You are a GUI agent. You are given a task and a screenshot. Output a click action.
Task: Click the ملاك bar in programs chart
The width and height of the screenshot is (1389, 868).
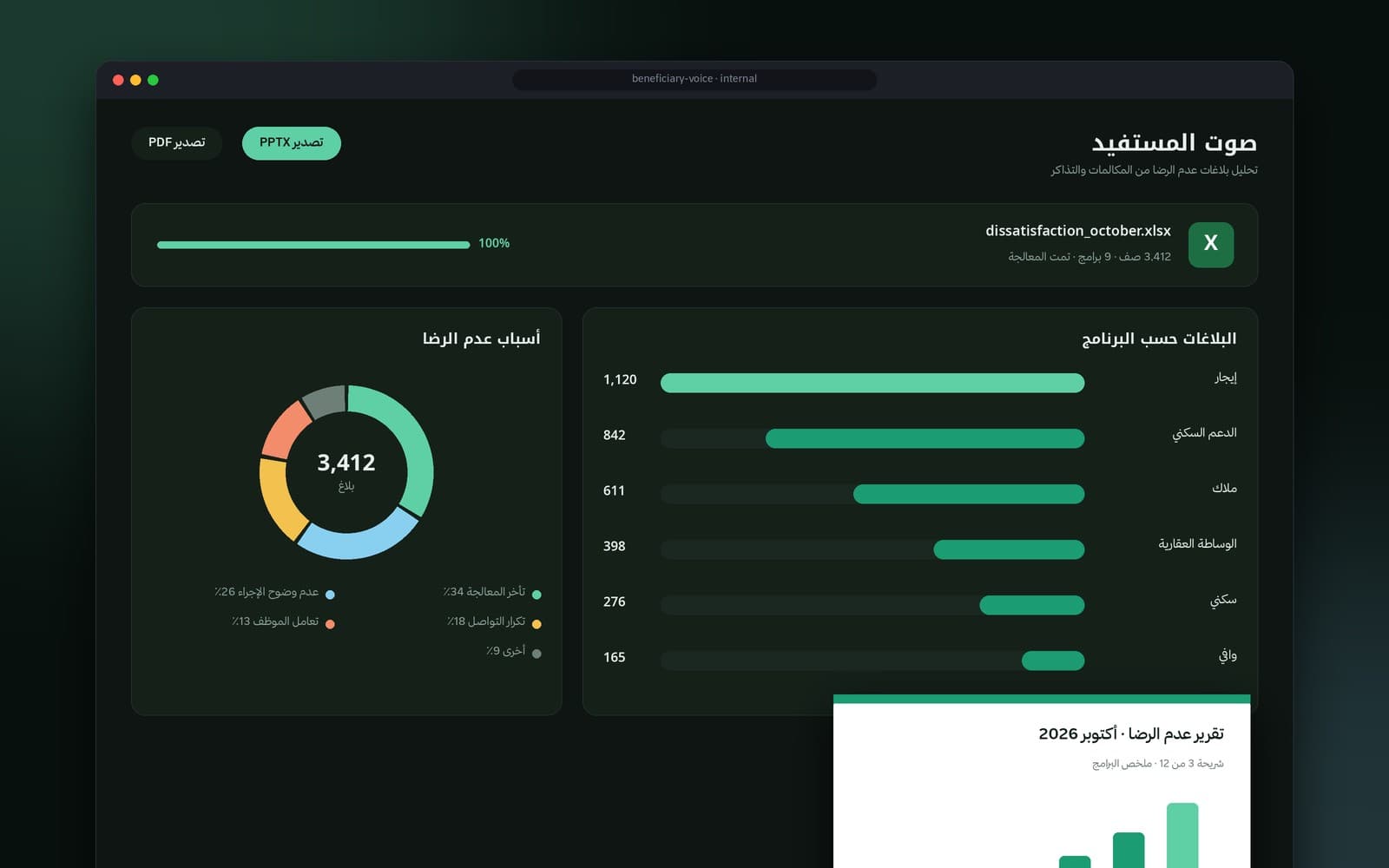tap(969, 494)
